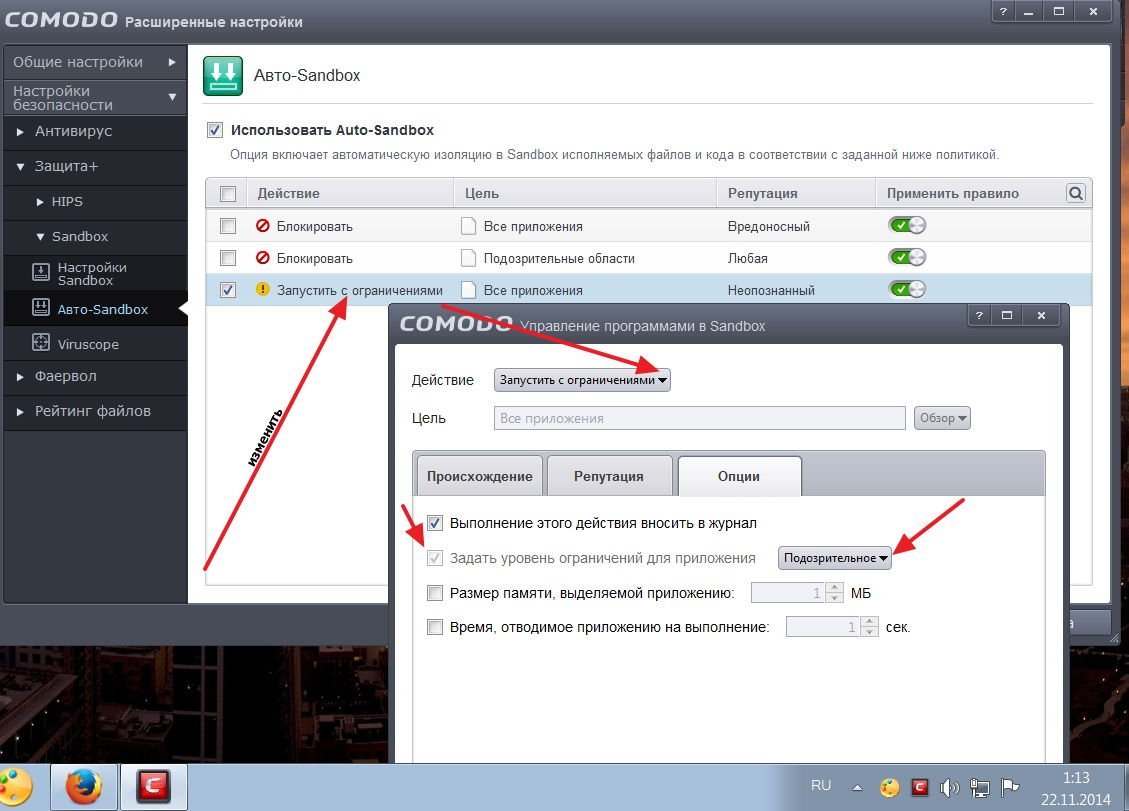Increase execution time spinner value

coord(870,622)
